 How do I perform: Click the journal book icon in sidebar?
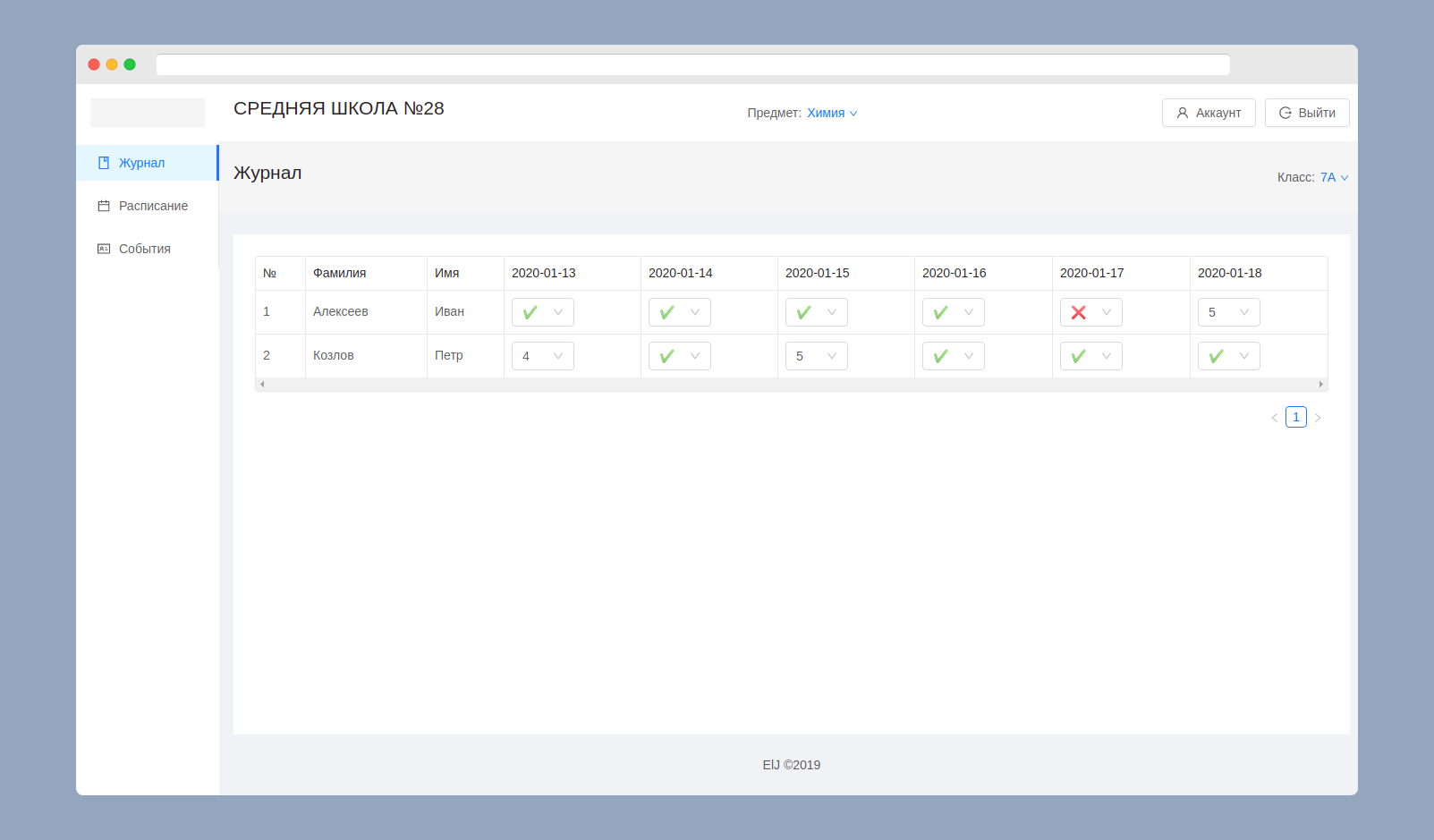tap(104, 163)
